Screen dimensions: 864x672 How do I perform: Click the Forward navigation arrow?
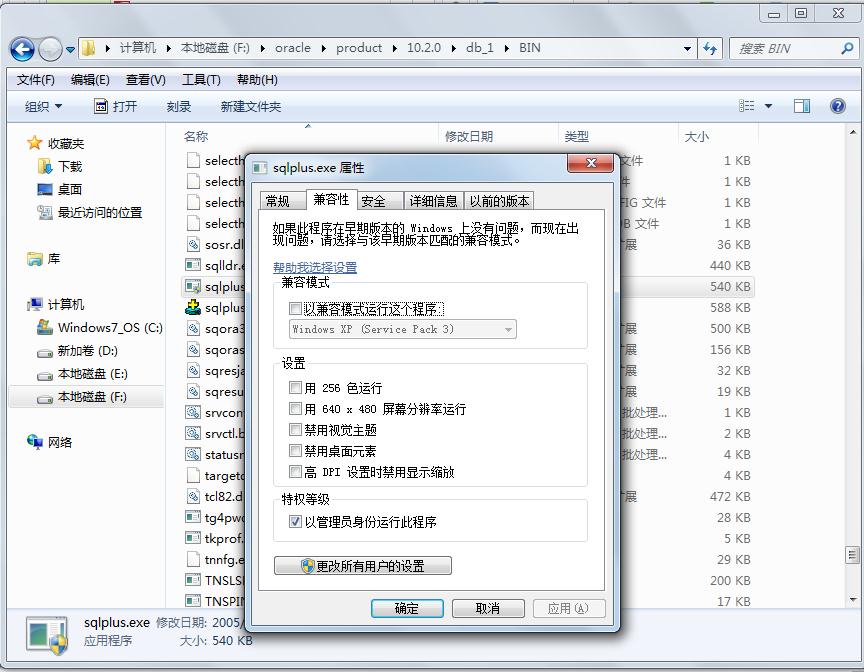point(50,50)
